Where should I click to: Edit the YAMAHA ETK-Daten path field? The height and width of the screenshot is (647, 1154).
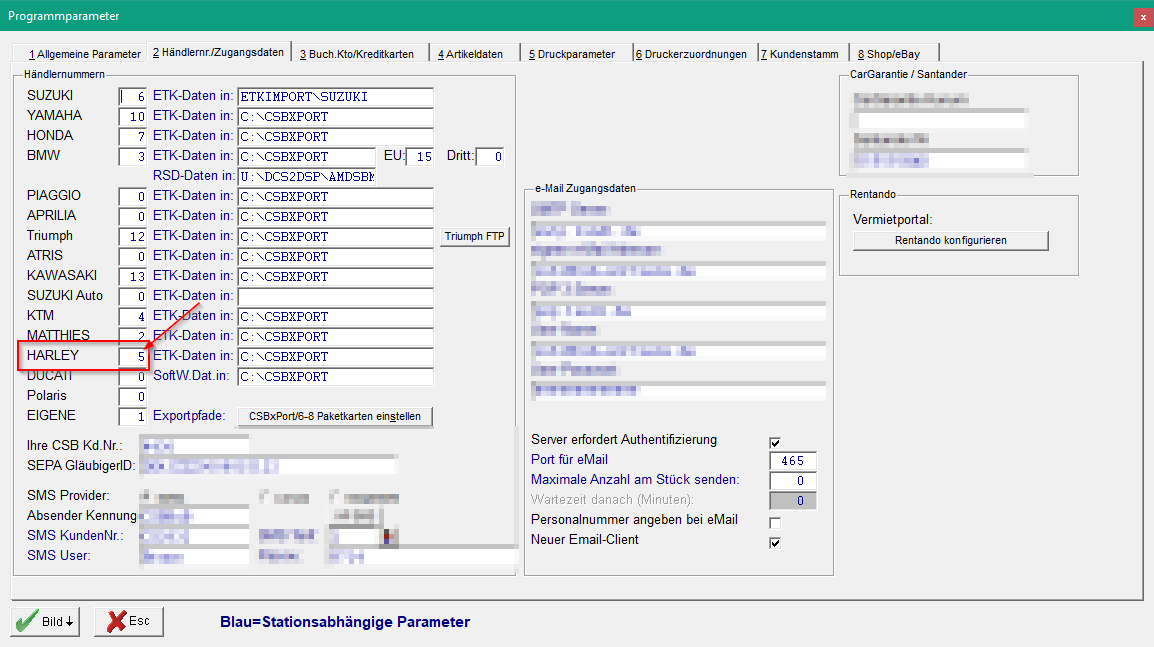click(336, 116)
